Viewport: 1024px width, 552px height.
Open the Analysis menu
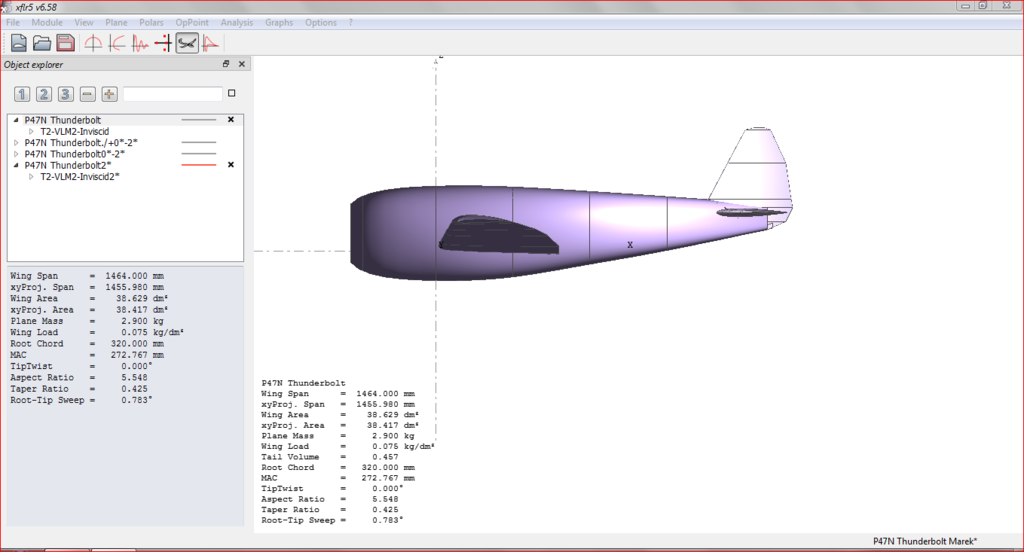[236, 22]
